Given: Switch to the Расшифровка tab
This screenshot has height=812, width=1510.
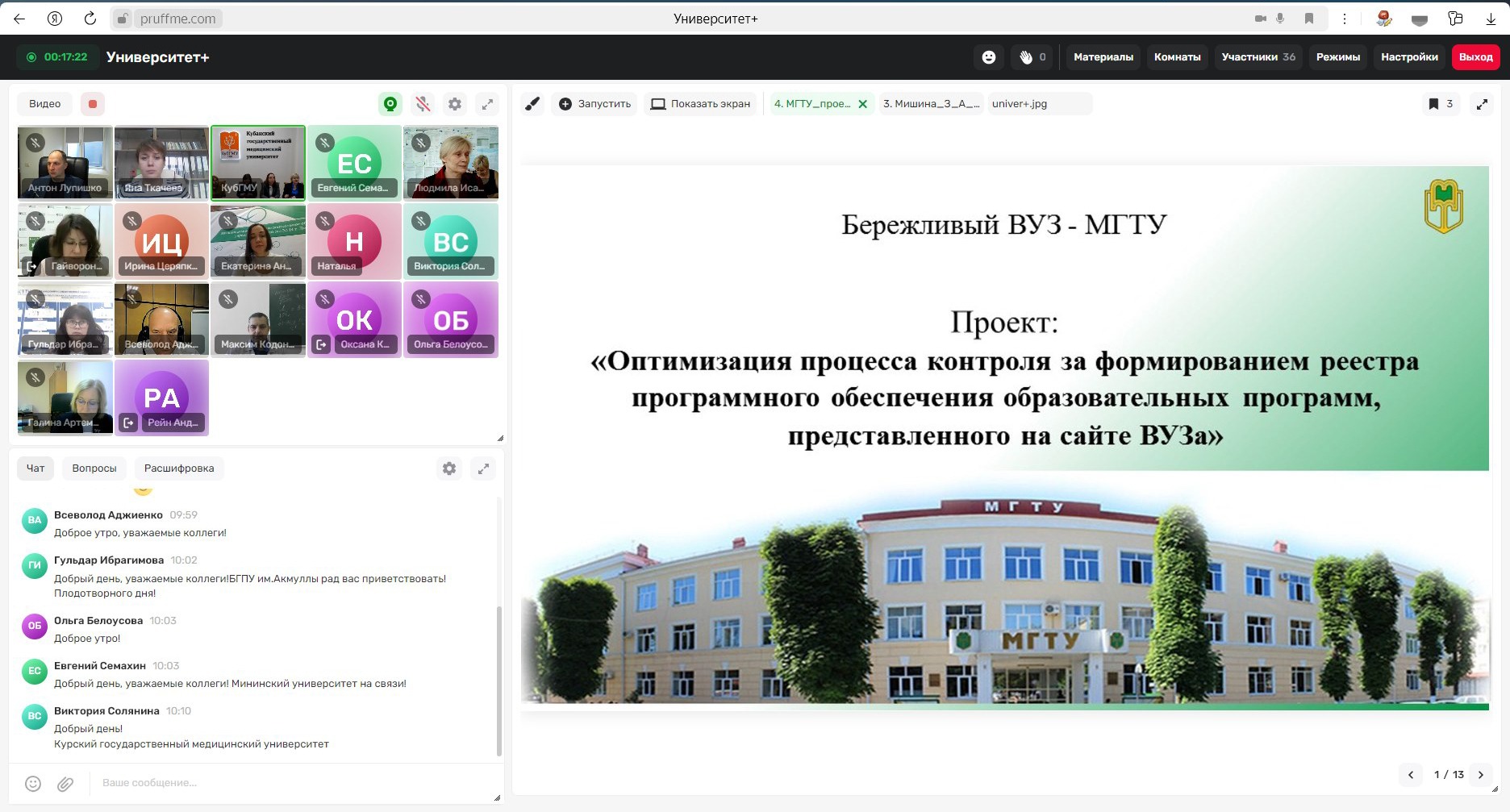Looking at the screenshot, I should click(x=179, y=468).
